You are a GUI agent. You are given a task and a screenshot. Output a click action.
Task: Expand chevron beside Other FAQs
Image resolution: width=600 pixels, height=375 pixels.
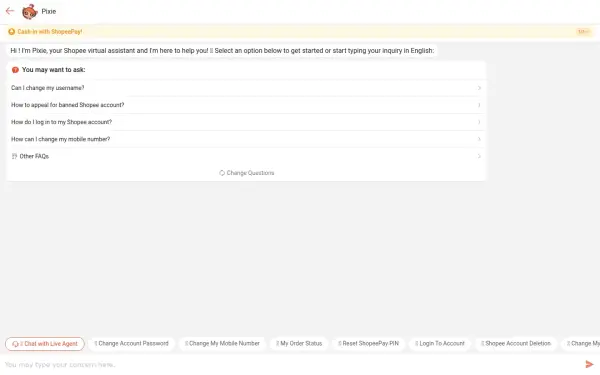[x=479, y=156]
